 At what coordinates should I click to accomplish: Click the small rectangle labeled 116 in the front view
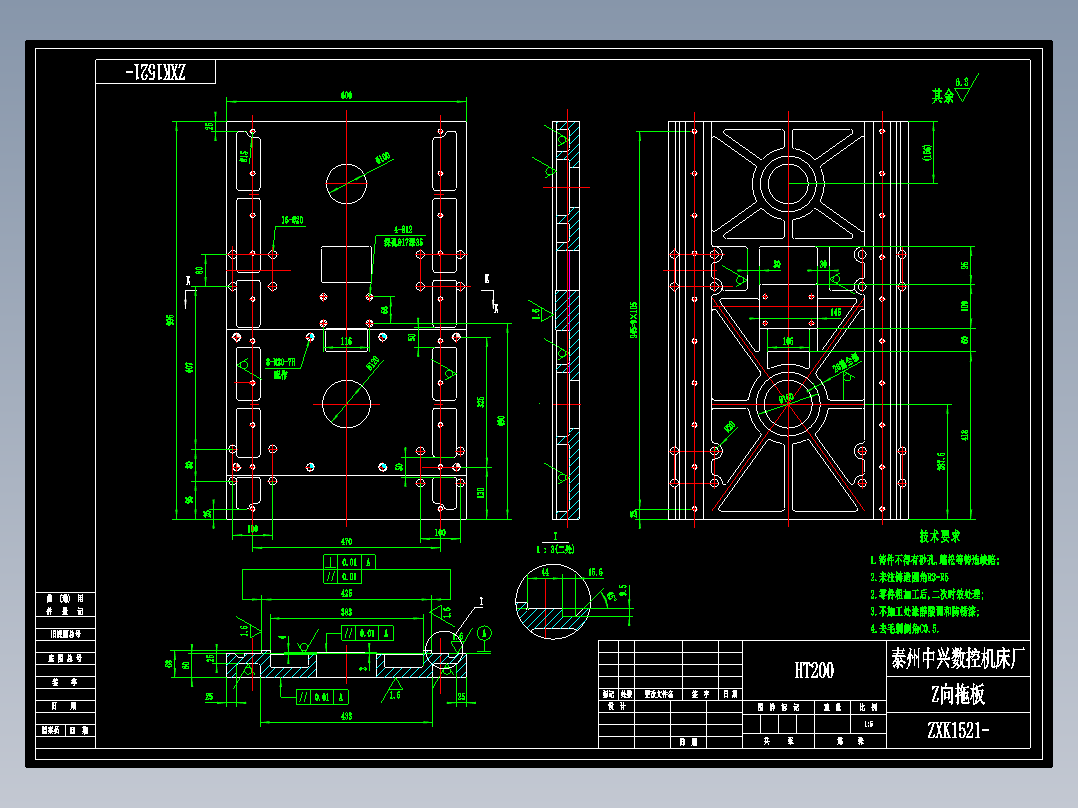point(346,340)
